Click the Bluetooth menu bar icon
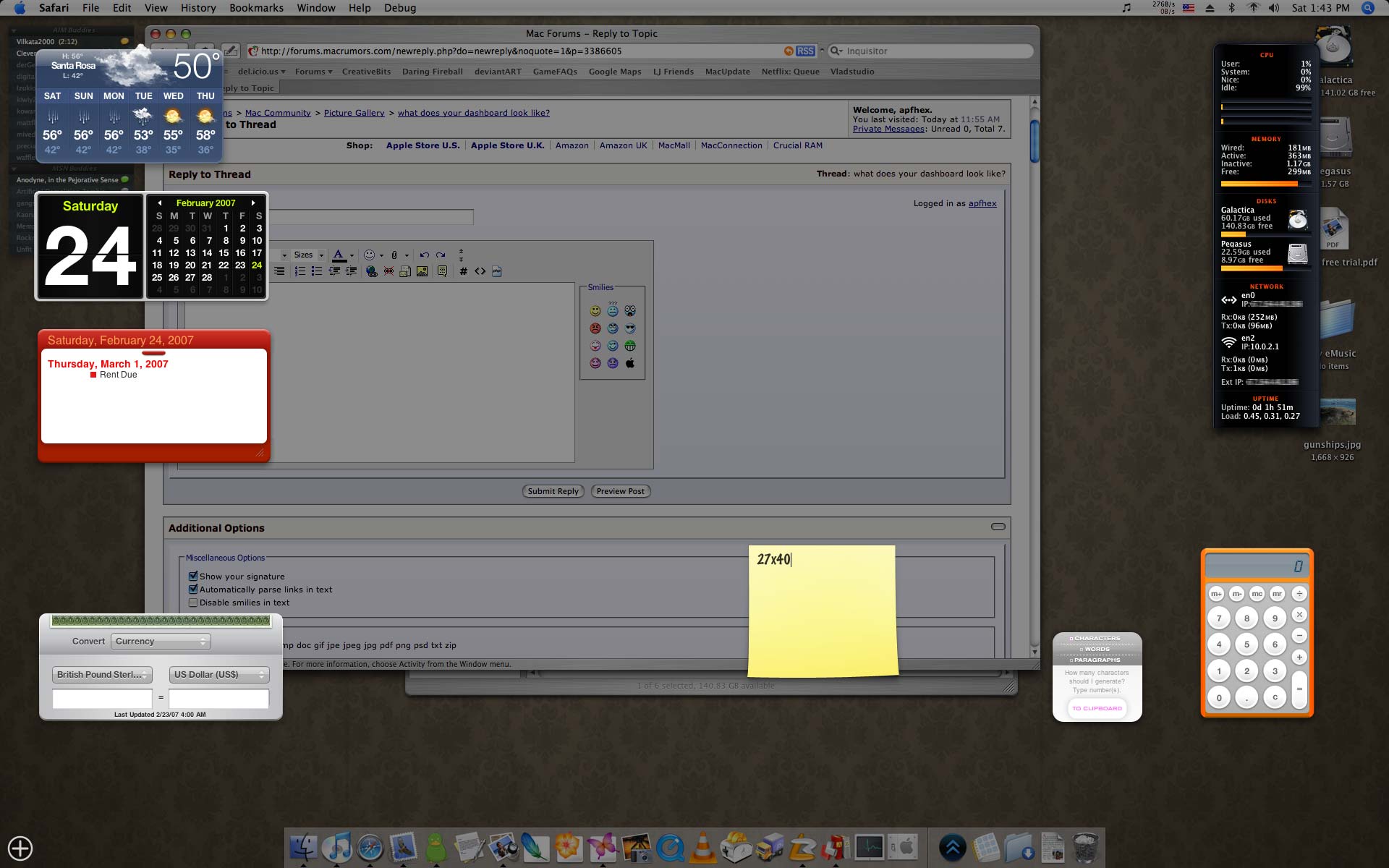 pyautogui.click(x=1231, y=8)
